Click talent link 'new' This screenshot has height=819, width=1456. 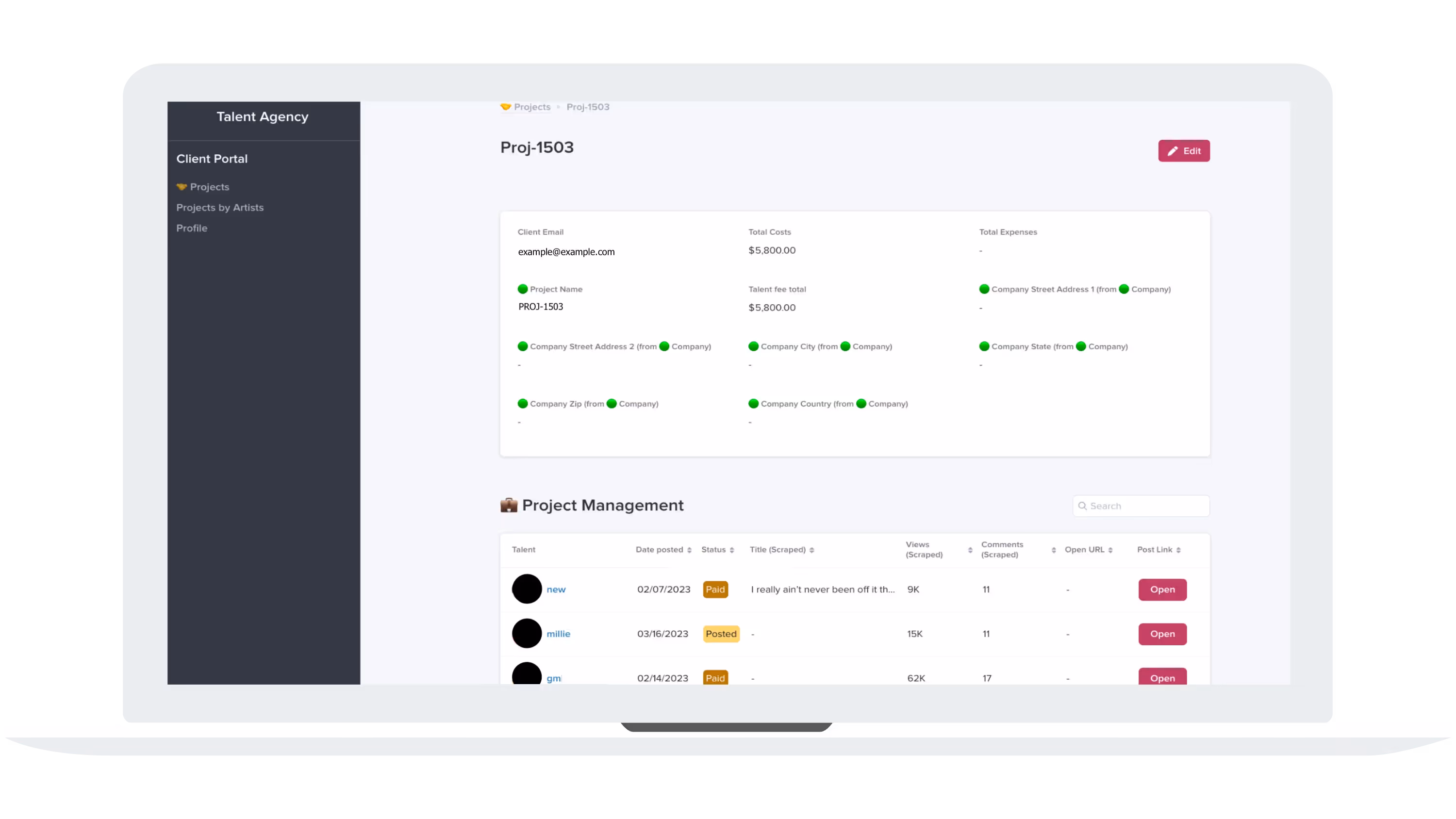click(556, 590)
